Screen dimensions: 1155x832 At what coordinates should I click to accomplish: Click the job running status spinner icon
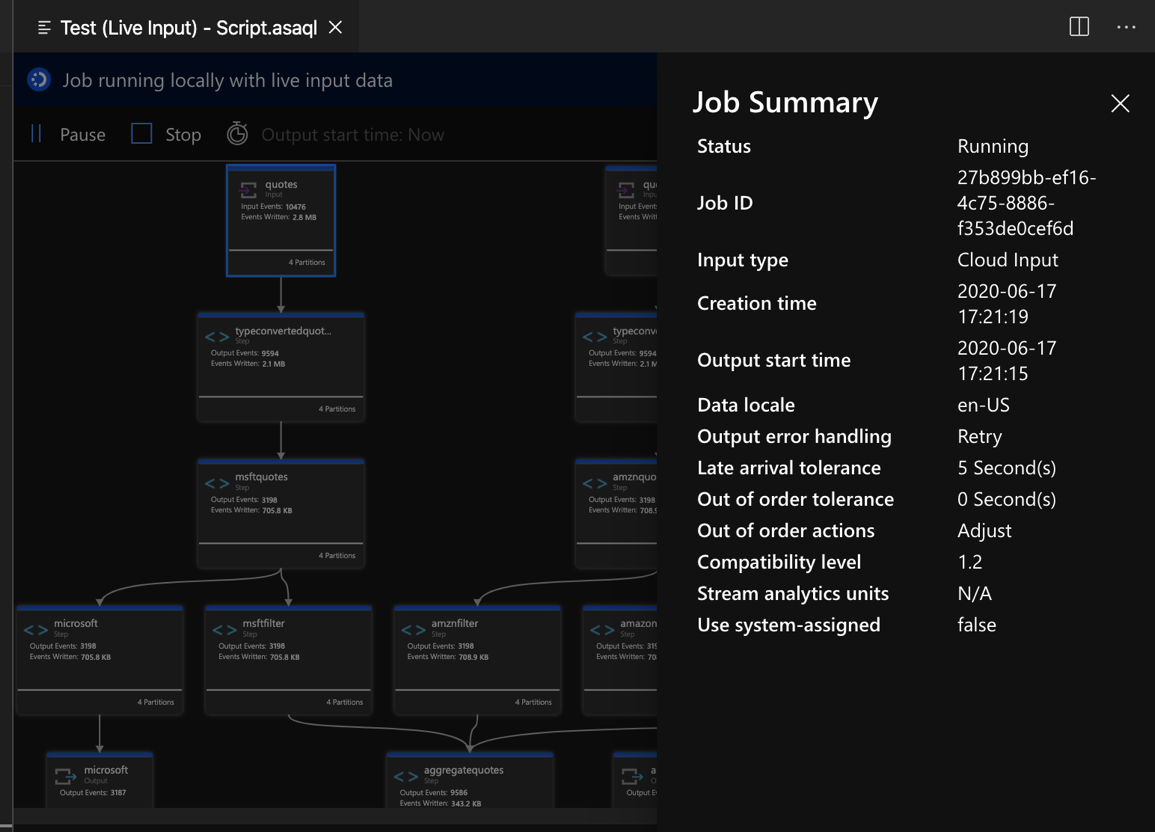[x=39, y=80]
